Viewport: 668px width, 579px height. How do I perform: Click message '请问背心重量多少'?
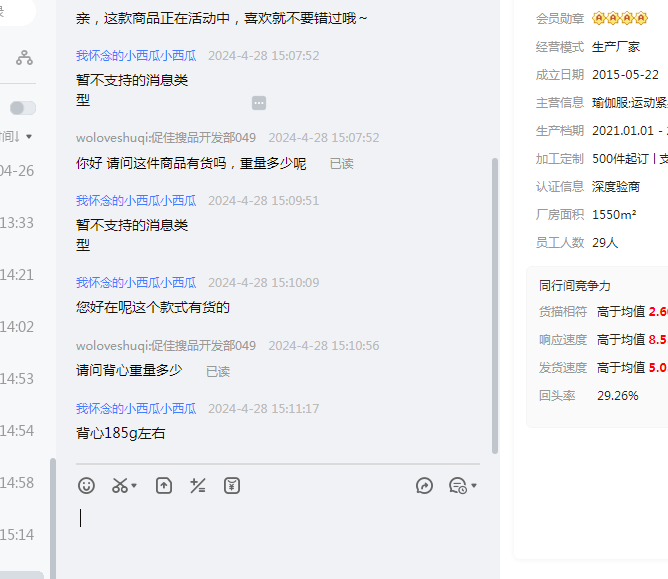pyautogui.click(x=129, y=370)
